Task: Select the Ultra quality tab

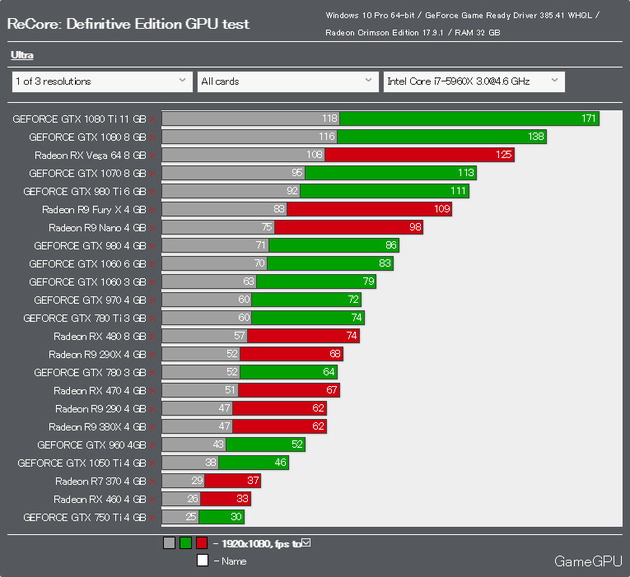Action: [x=22, y=55]
